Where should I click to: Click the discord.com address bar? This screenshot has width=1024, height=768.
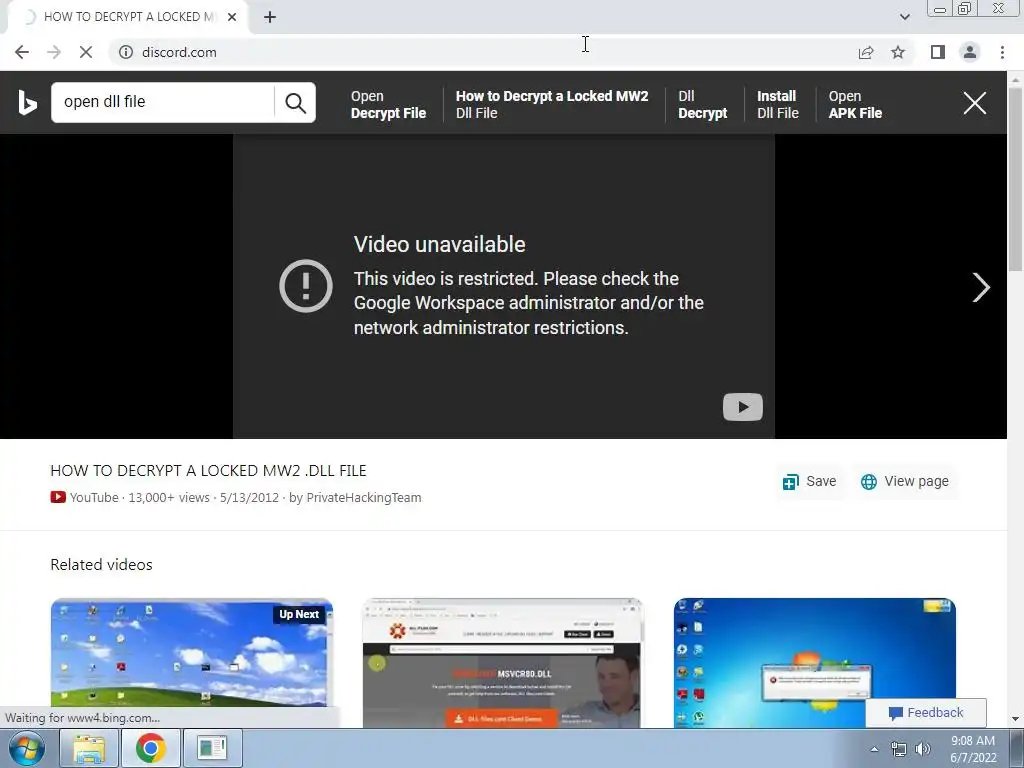click(x=179, y=52)
